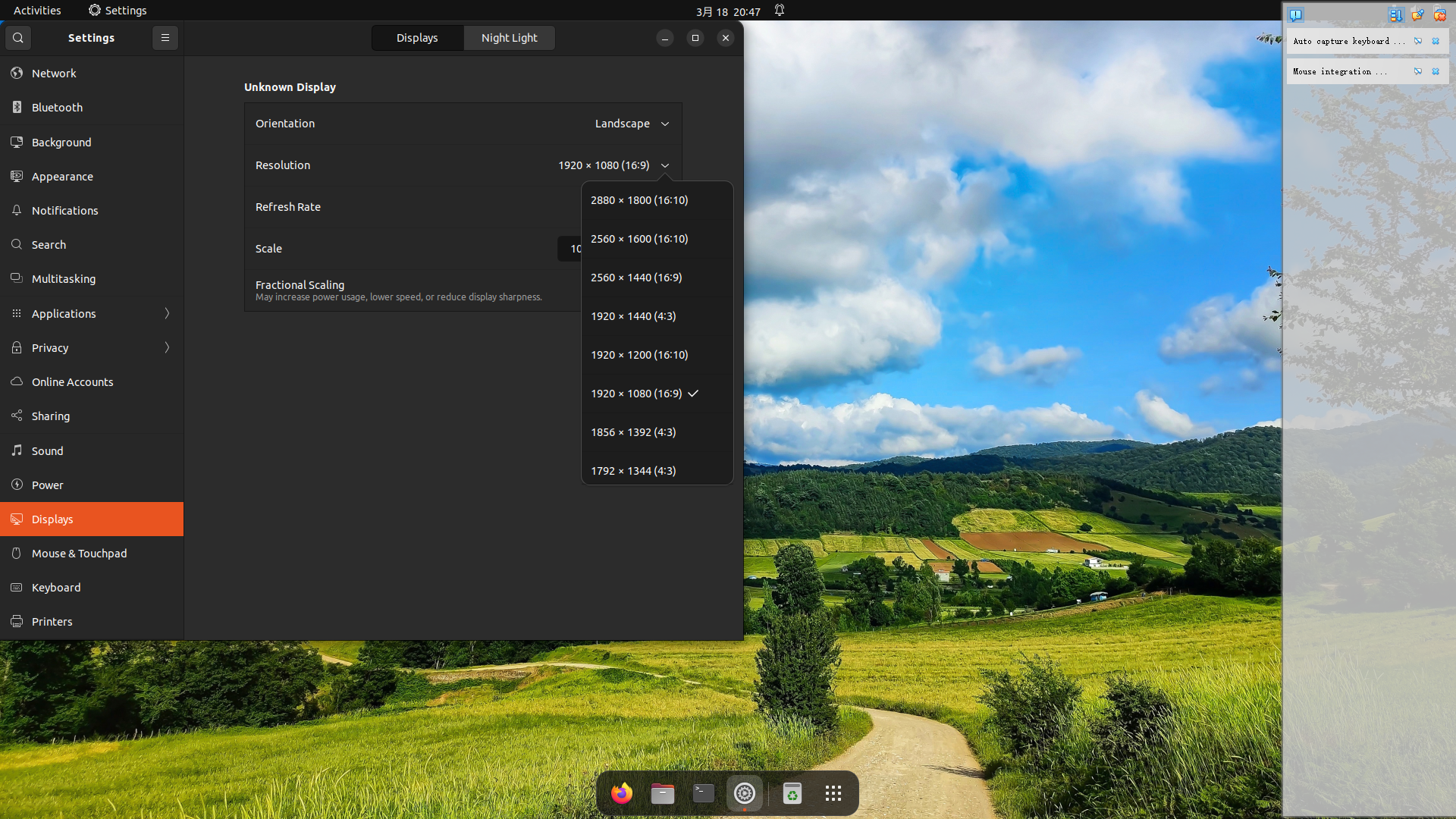The width and height of the screenshot is (1456, 819).
Task: Open Files manager in the dock
Action: 662,793
